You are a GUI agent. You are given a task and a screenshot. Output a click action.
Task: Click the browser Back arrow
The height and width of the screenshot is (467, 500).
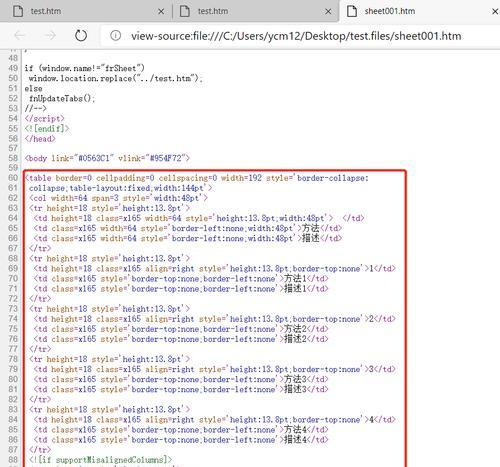[20, 35]
